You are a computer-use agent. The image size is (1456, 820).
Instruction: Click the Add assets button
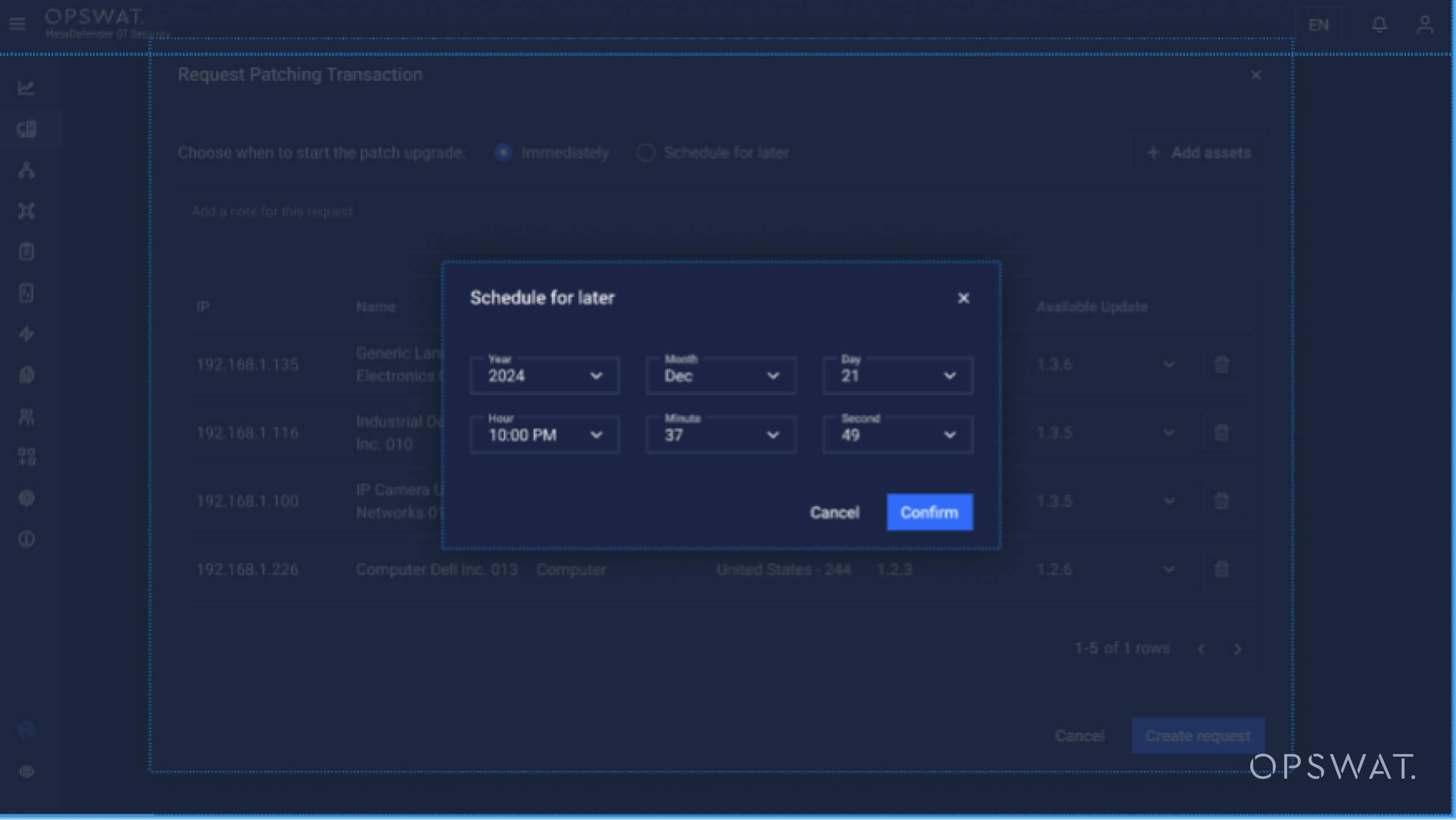[1199, 153]
